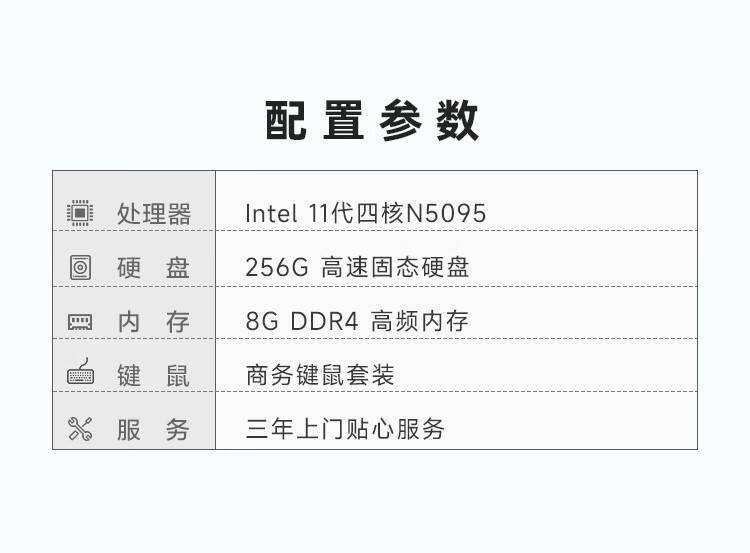750x553 pixels.
Task: Select the 服务 row label
Action: point(153,430)
